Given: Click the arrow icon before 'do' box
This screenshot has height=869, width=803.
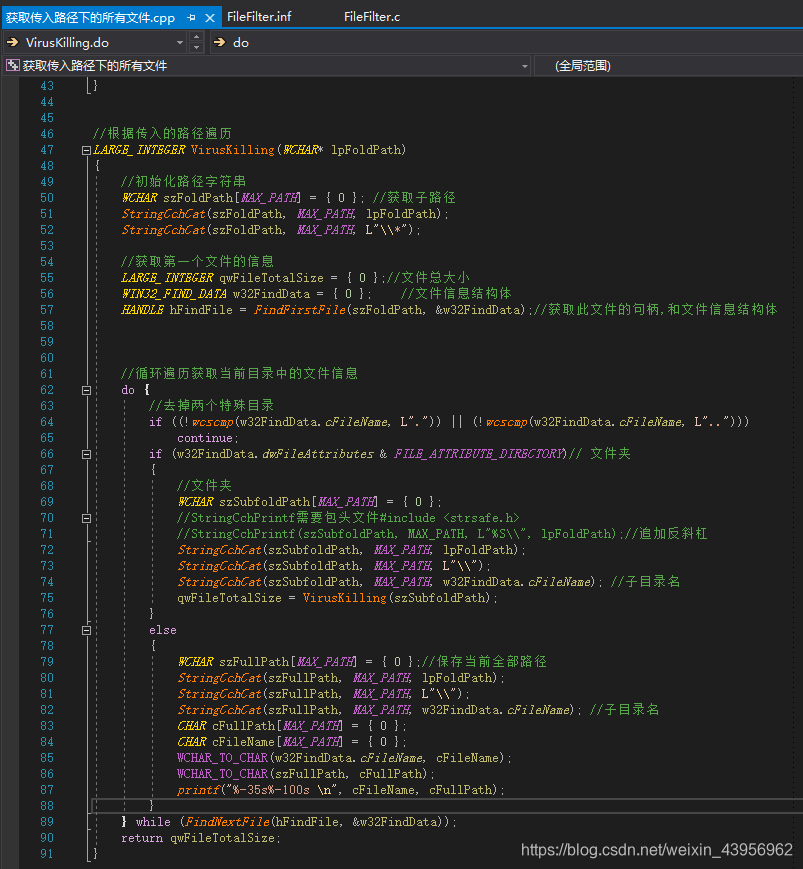Looking at the screenshot, I should pos(219,43).
